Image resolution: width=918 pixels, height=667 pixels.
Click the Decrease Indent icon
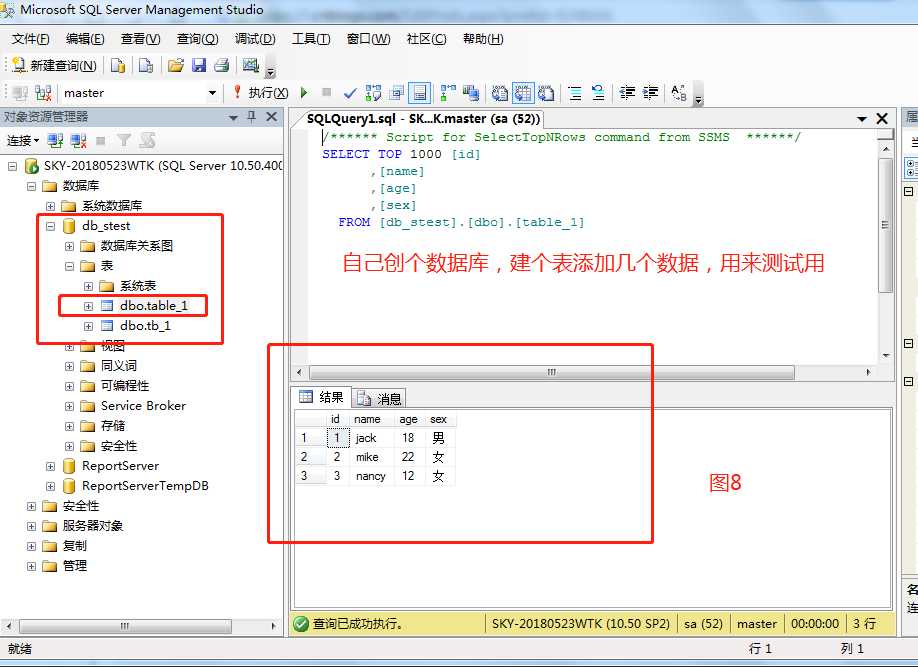627,93
